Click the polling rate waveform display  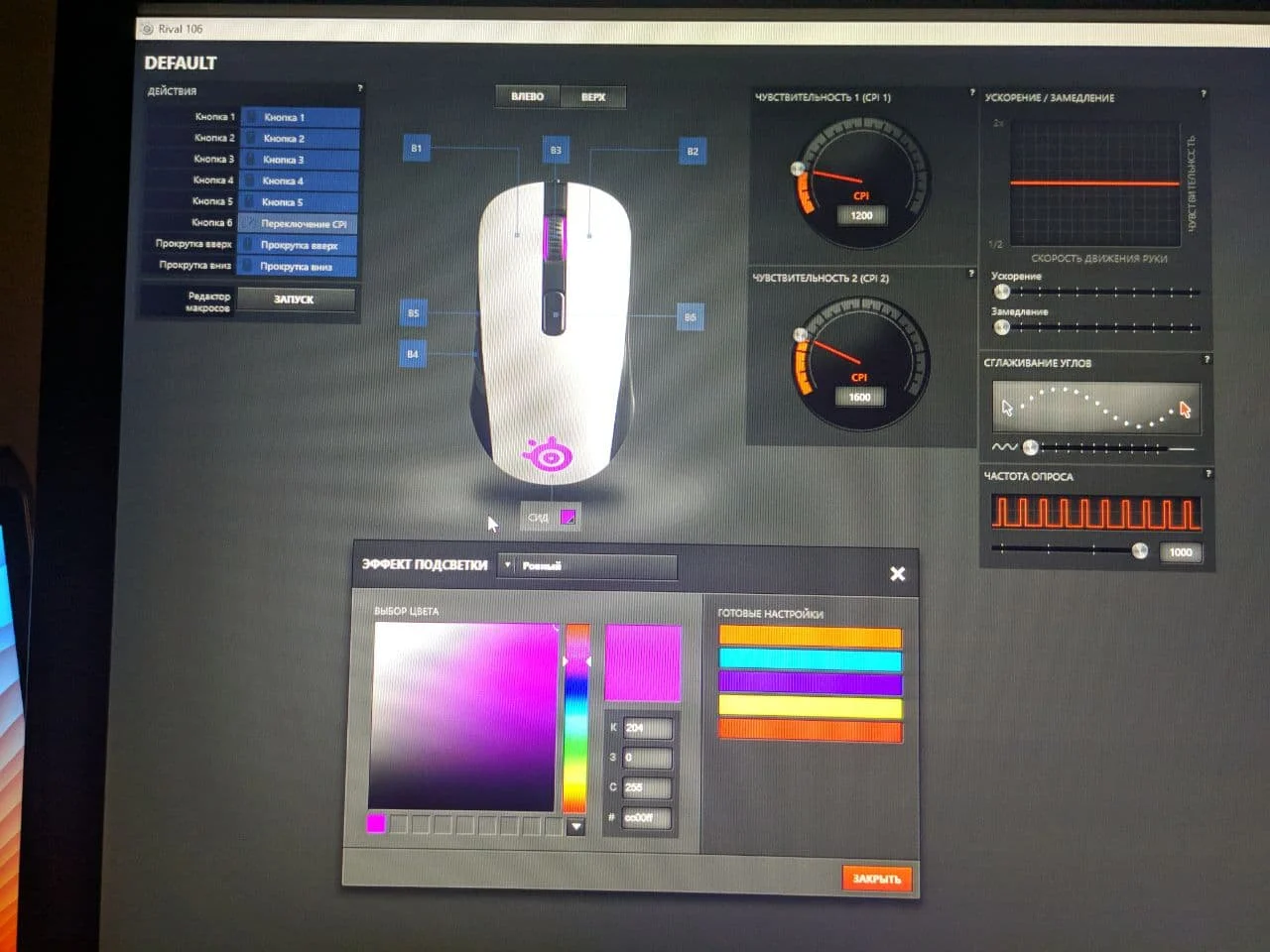coord(1095,513)
